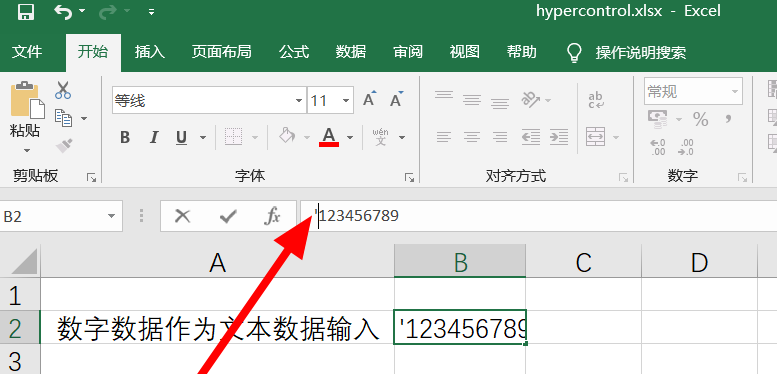The width and height of the screenshot is (777, 374).
Task: Open the 公式 tab
Action: click(294, 52)
